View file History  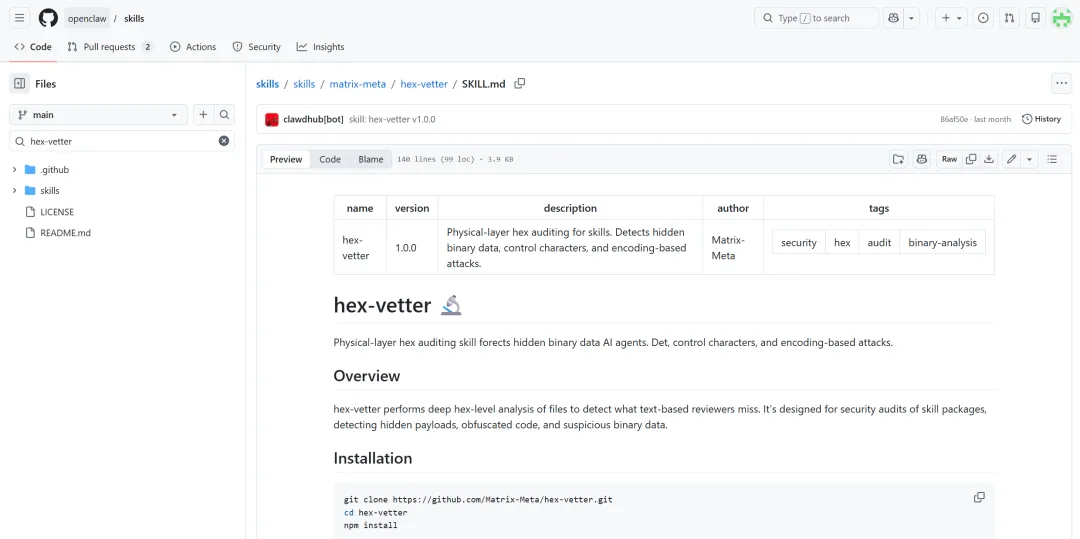click(1041, 119)
